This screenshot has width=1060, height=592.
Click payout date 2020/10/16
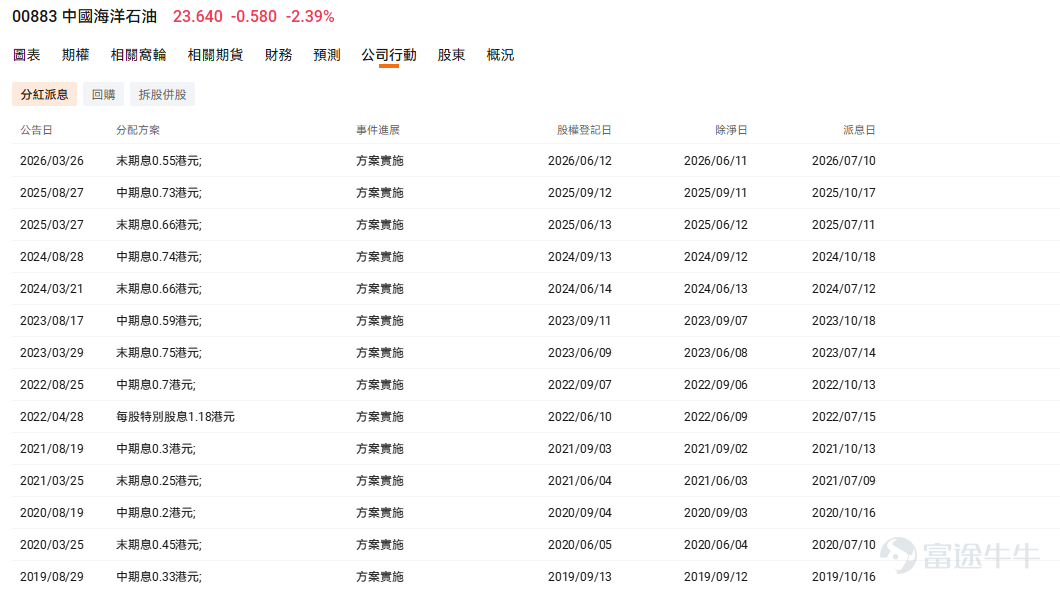point(844,512)
